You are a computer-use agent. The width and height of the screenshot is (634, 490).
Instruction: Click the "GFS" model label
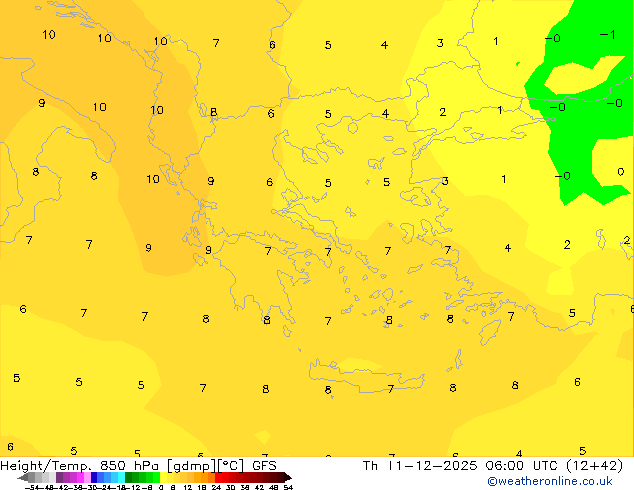(264, 466)
